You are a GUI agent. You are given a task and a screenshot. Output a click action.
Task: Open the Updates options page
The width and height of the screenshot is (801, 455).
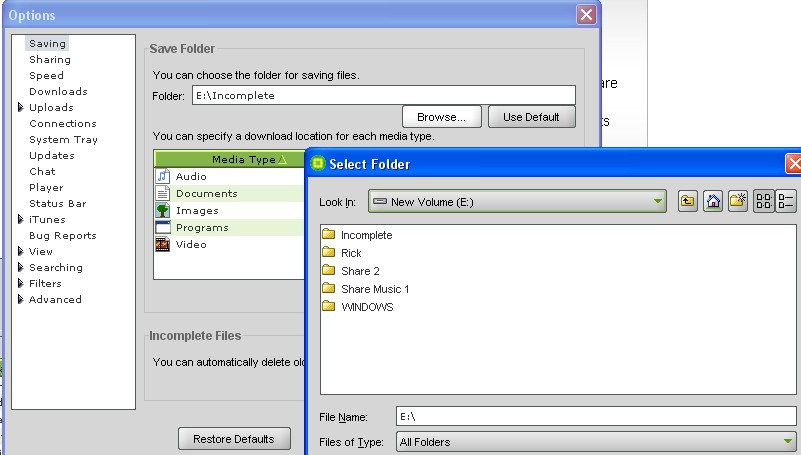52,155
